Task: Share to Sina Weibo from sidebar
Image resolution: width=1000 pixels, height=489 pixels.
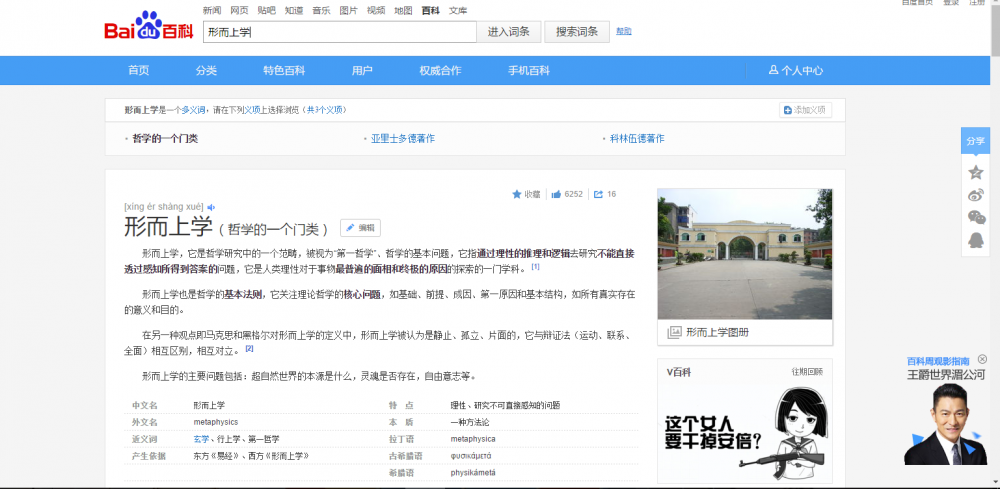Action: [x=976, y=195]
